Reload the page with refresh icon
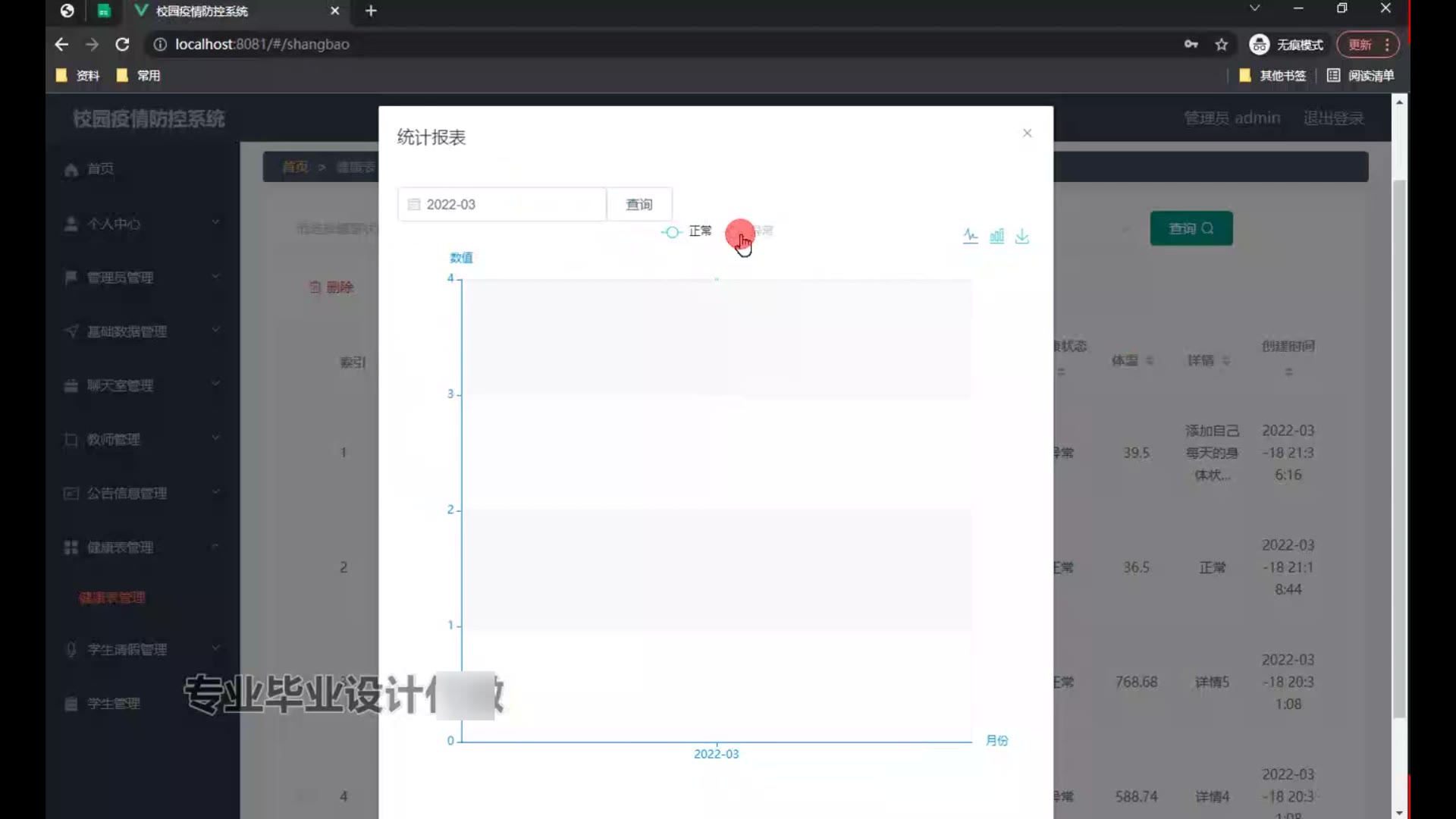This screenshot has width=1456, height=819. tap(122, 45)
